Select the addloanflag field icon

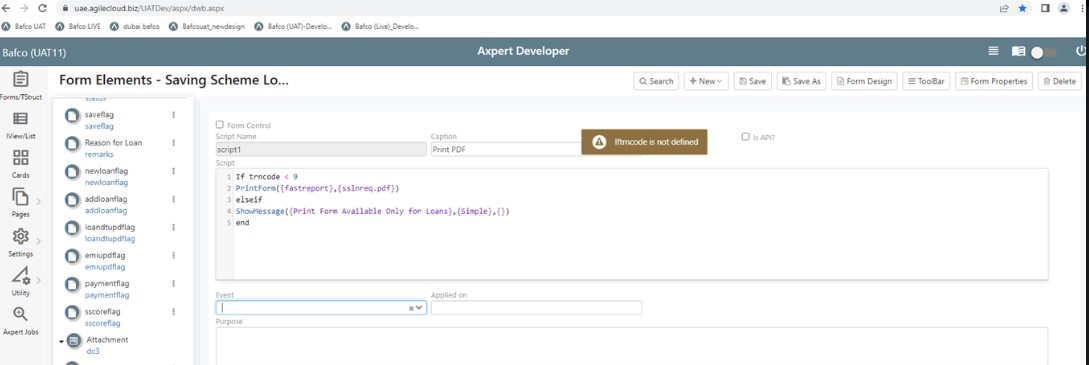[x=72, y=201]
